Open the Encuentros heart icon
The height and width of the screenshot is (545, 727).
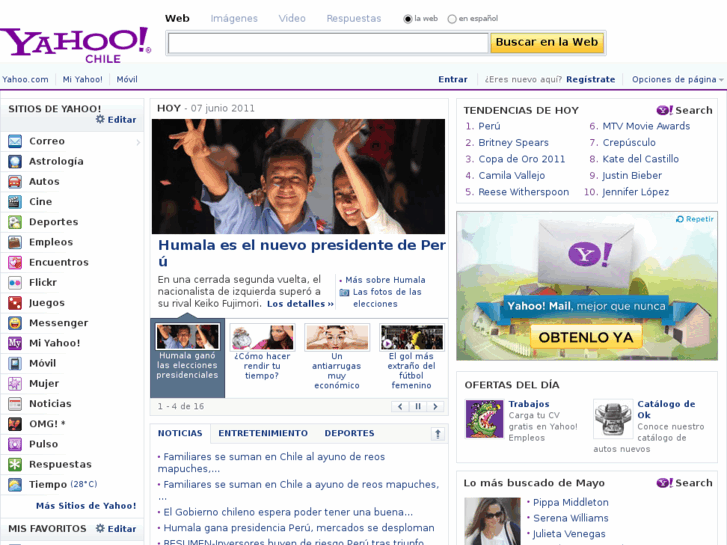pos(15,262)
